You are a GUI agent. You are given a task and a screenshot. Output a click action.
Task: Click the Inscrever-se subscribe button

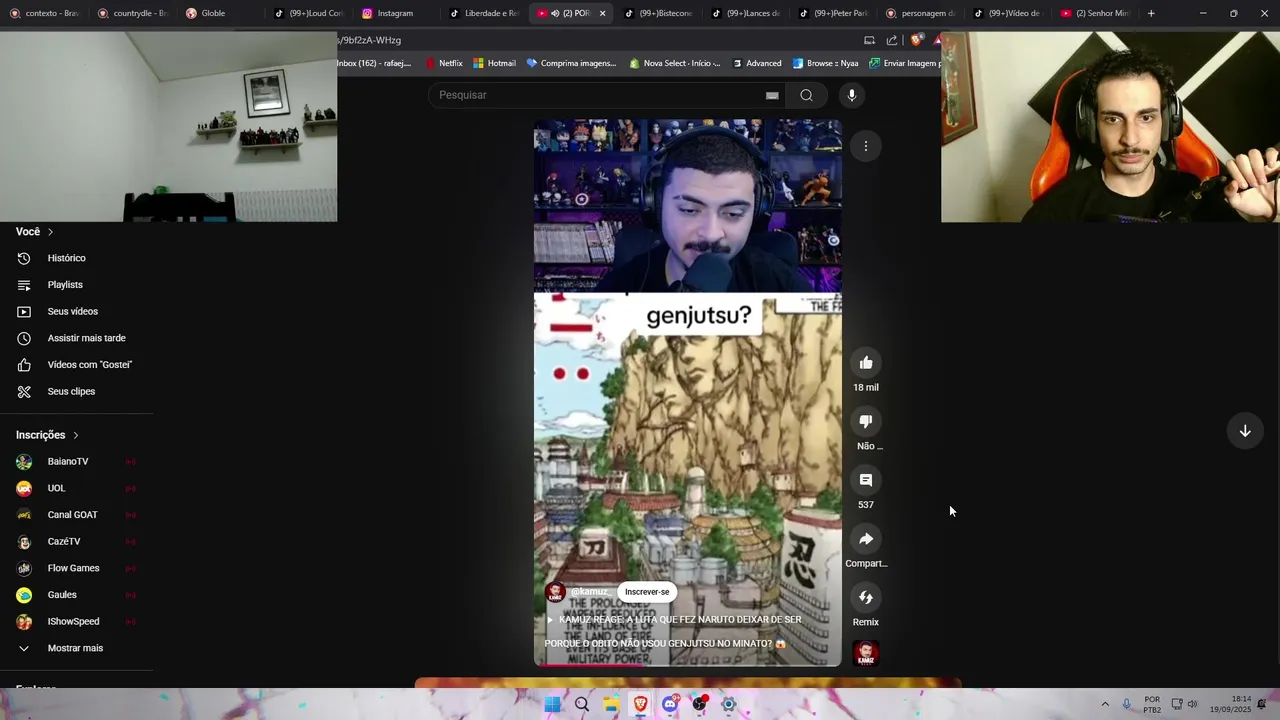pos(647,592)
